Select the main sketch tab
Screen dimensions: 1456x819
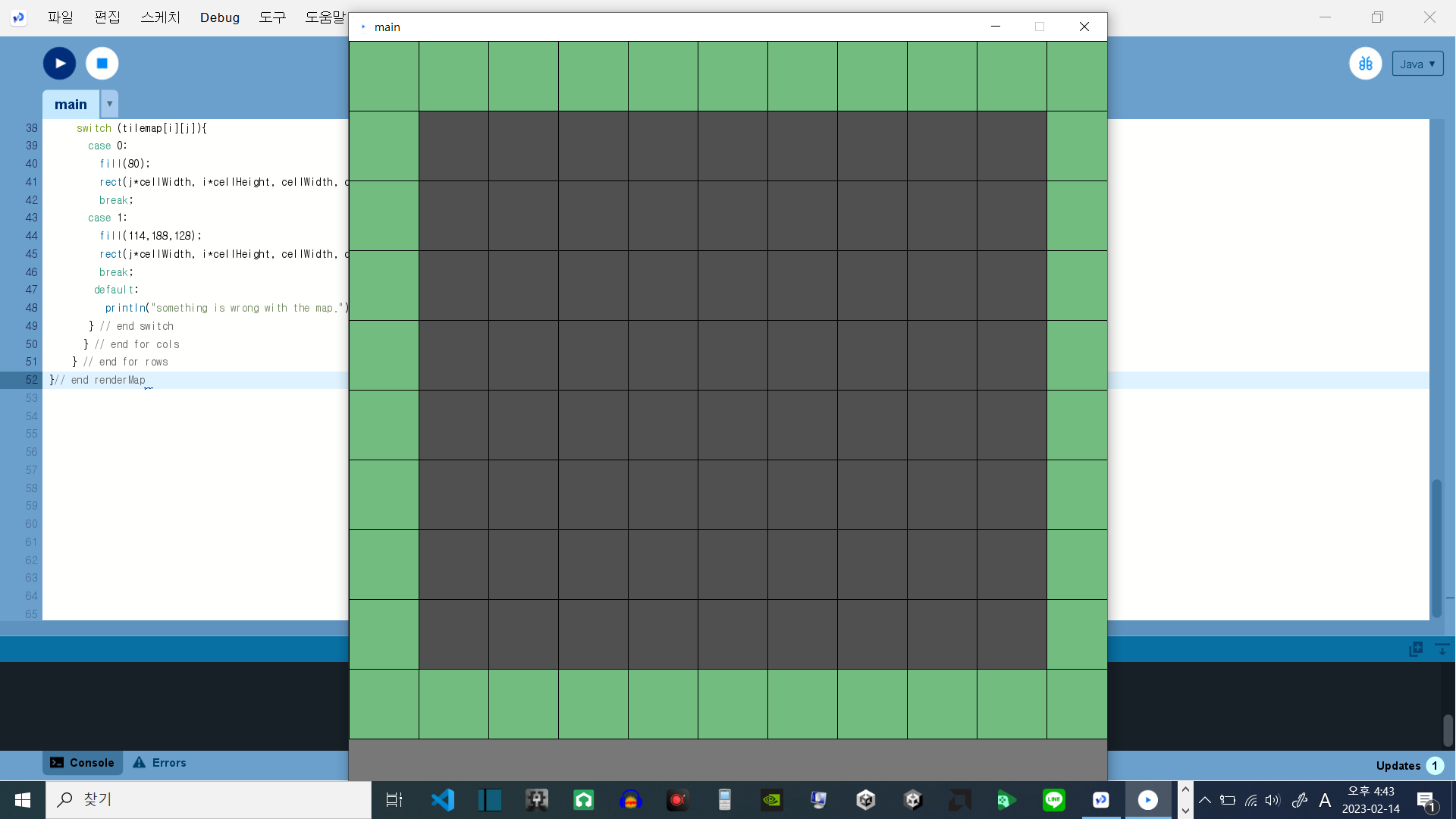point(71,104)
